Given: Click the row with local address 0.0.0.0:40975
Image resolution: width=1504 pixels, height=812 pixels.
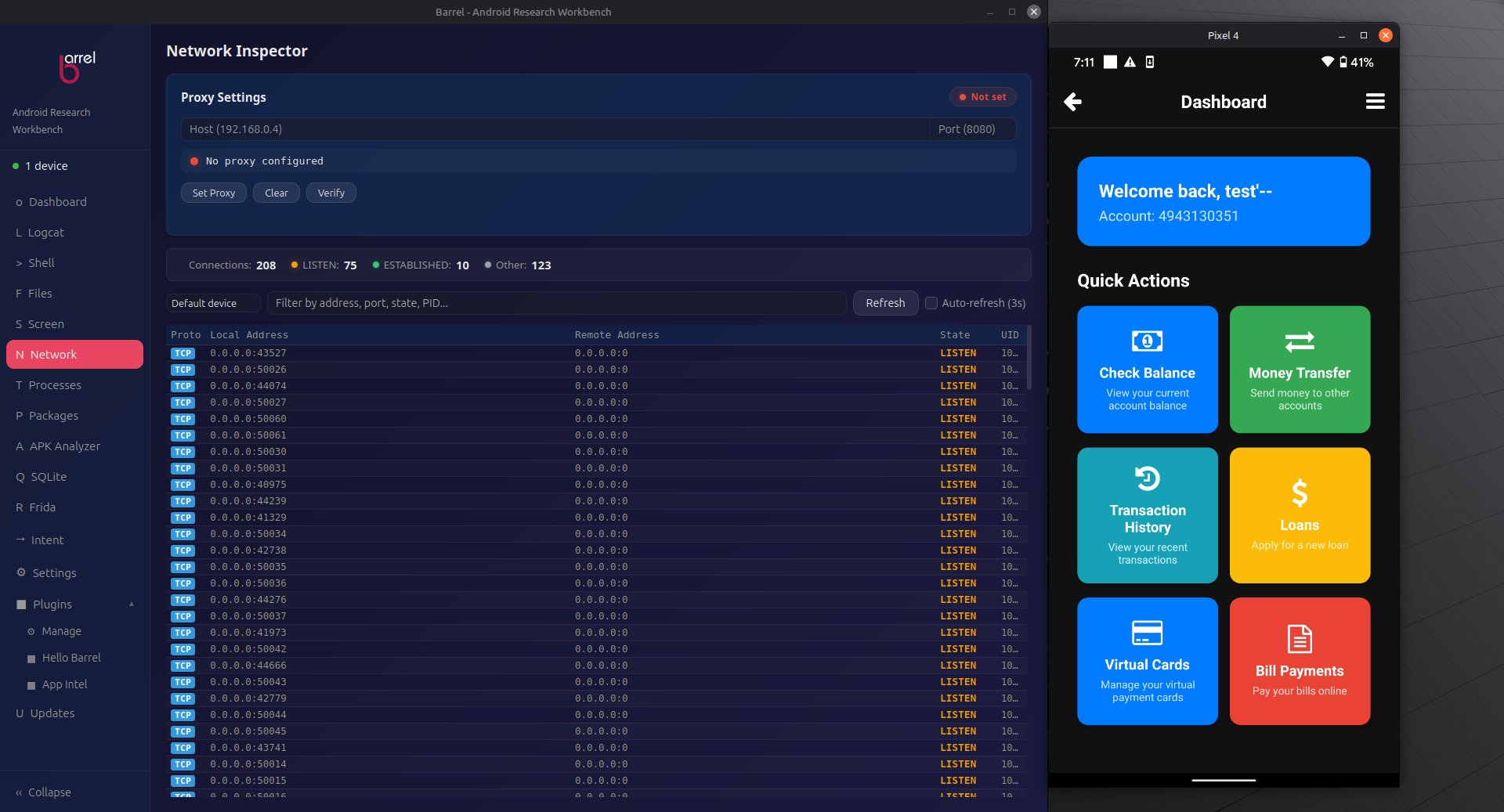Looking at the screenshot, I should 597,485.
